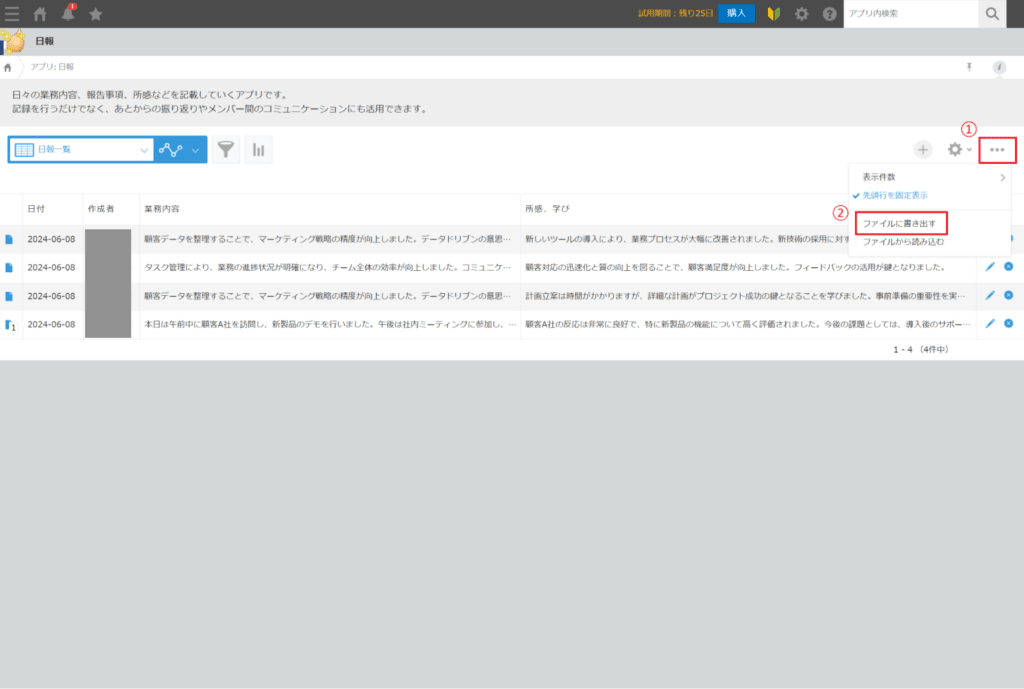Open the notifications bell
The height and width of the screenshot is (689, 1024).
pyautogui.click(x=68, y=14)
